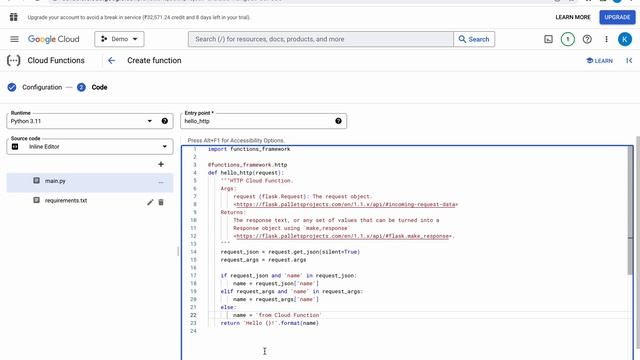Activate Cloud Shell terminal icon
This screenshot has width=640, height=360.
coord(548,39)
